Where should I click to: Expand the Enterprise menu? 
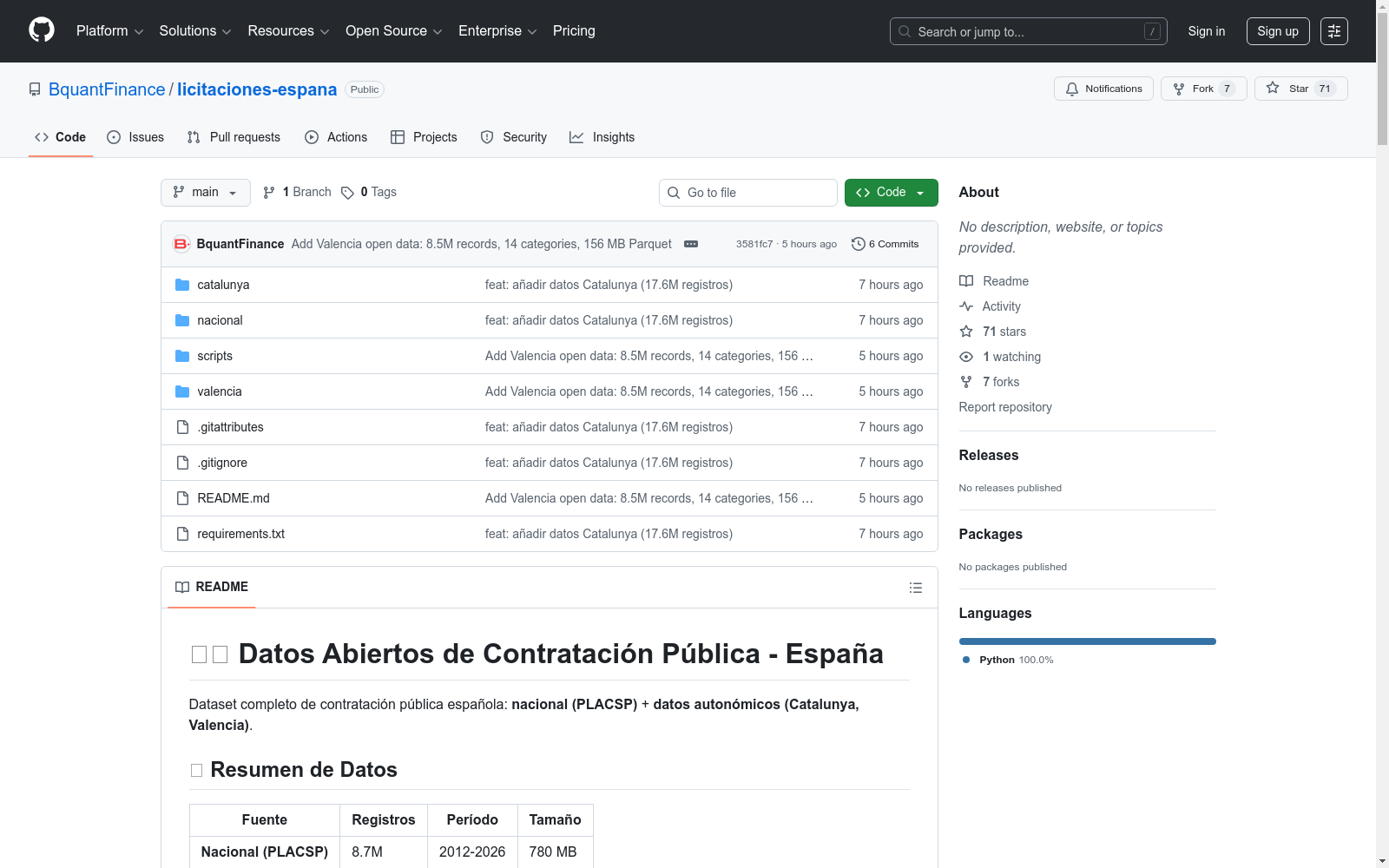coord(497,31)
